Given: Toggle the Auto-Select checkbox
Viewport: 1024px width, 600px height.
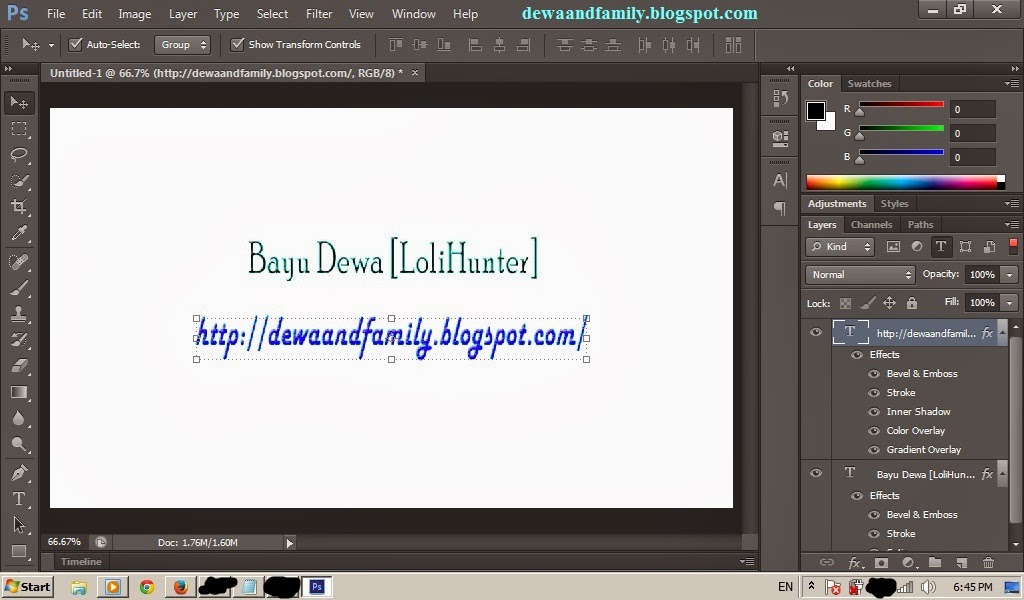Looking at the screenshot, I should tap(75, 44).
